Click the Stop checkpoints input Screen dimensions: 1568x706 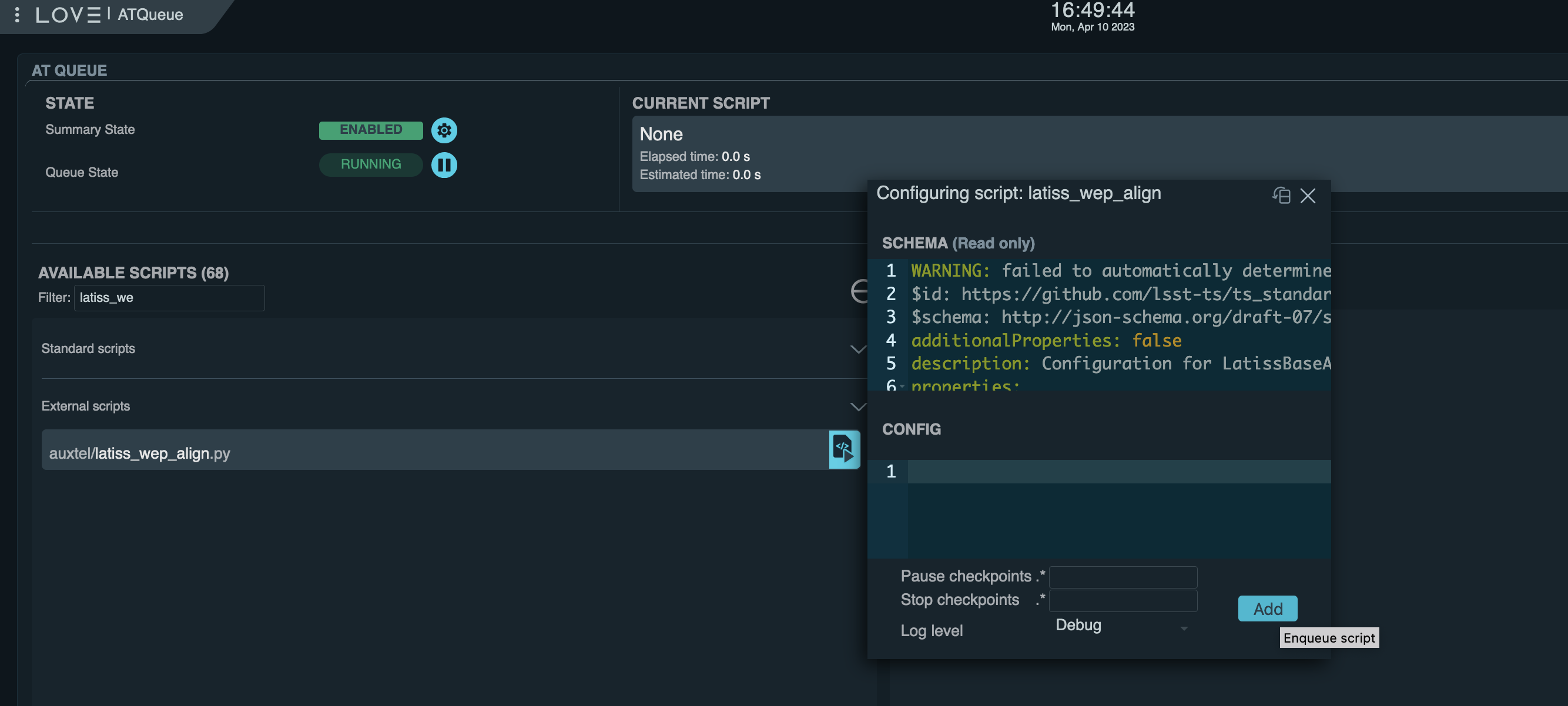pos(1123,600)
